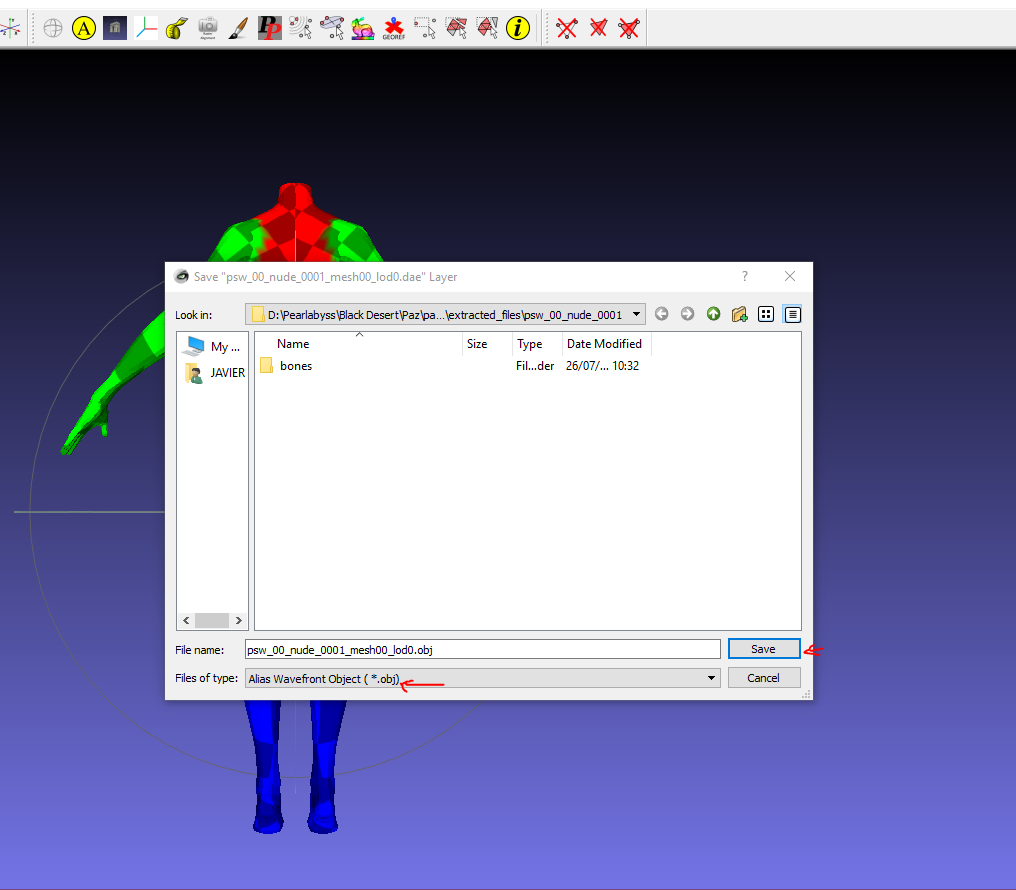Expand the 'Look in' path dropdown
The image size is (1016, 890).
pos(637,314)
